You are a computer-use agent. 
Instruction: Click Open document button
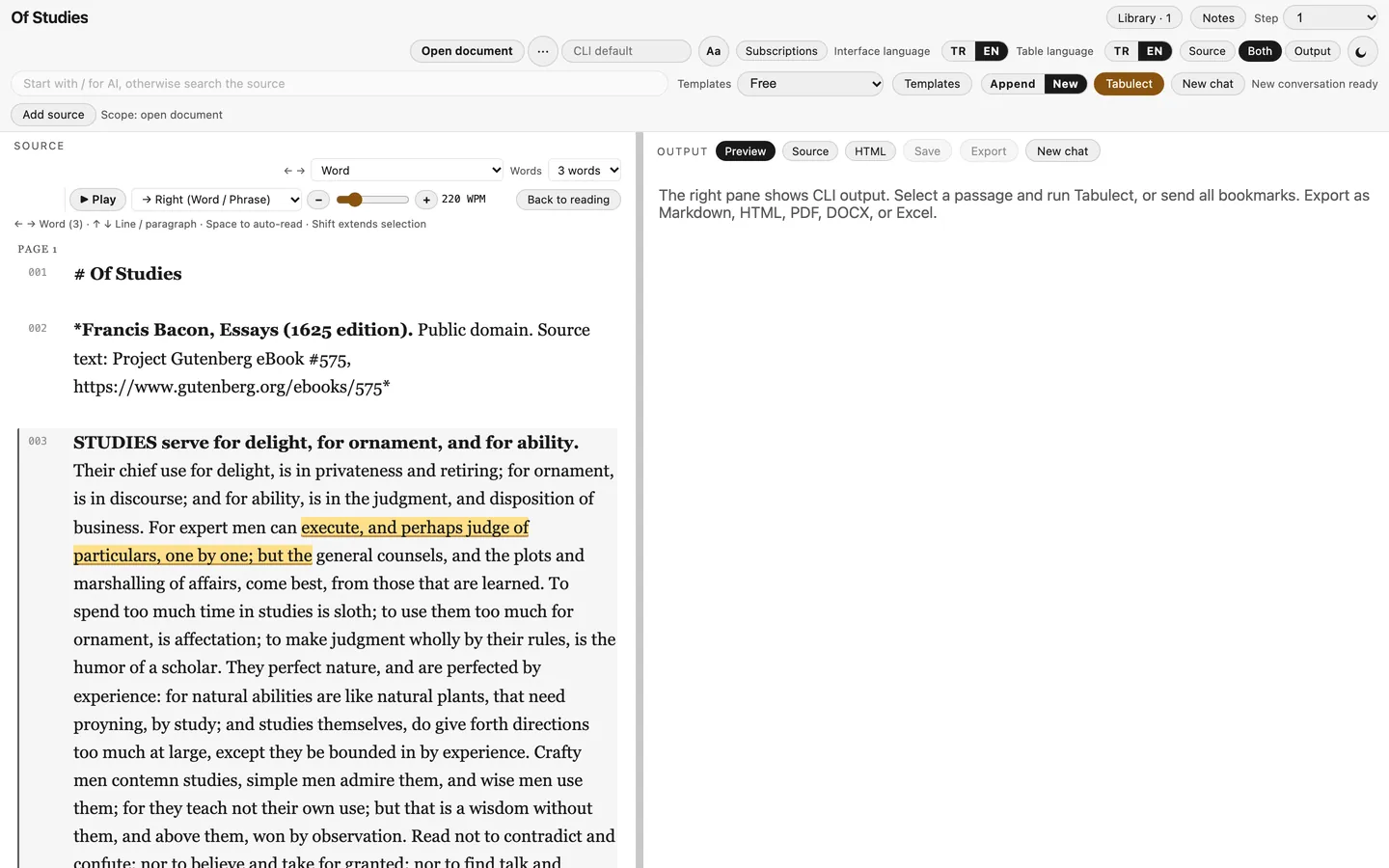pyautogui.click(x=467, y=51)
